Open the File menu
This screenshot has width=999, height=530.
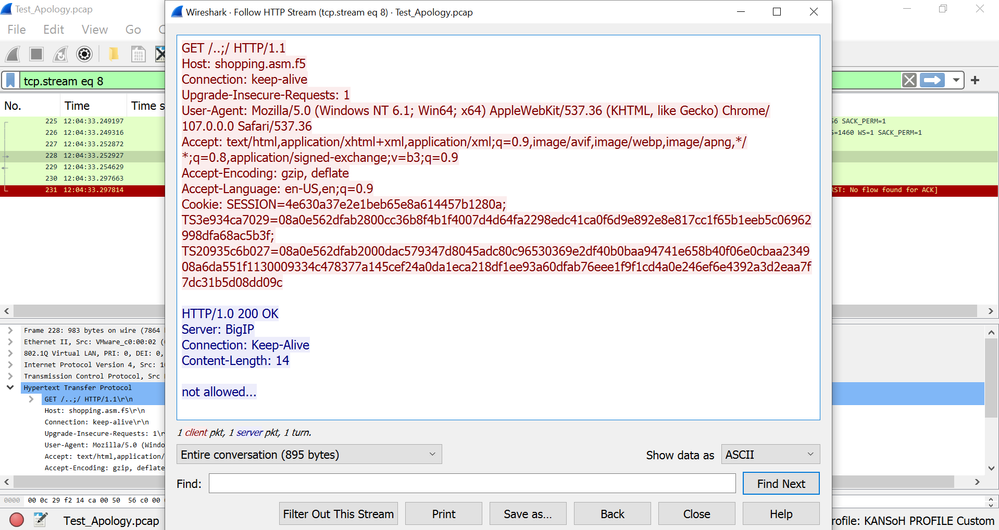click(17, 29)
